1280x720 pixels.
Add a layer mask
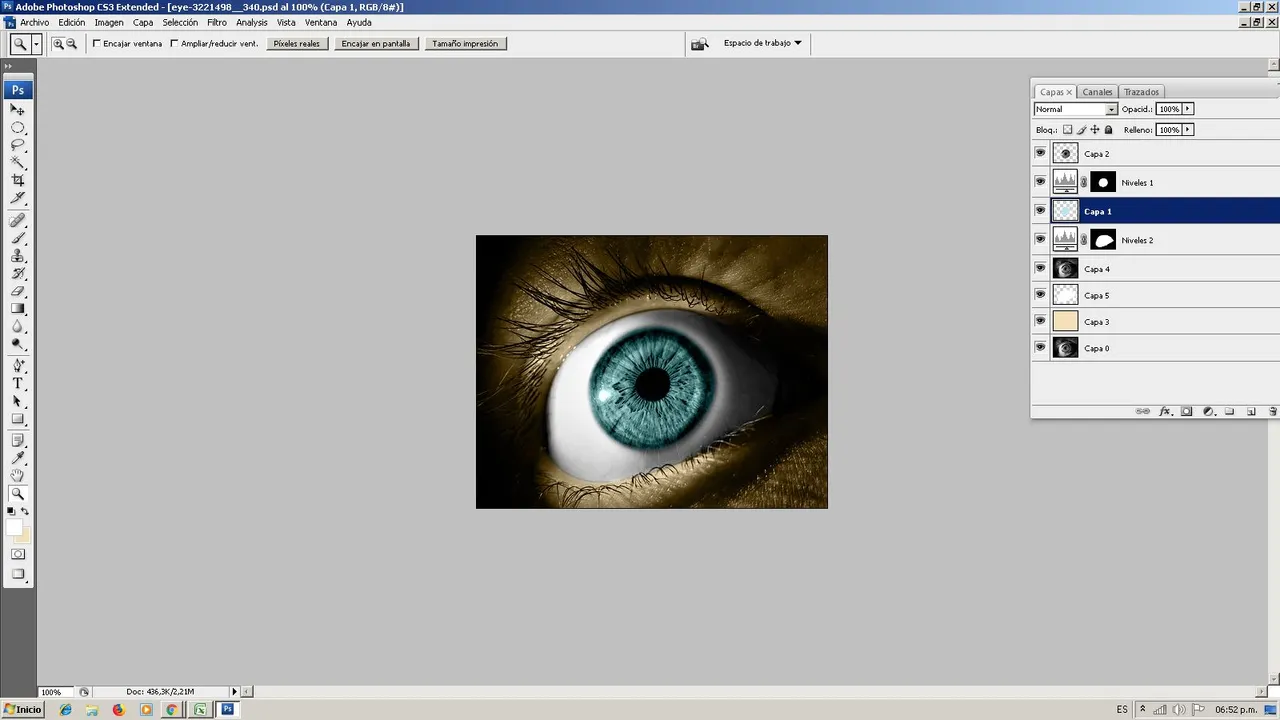pyautogui.click(x=1187, y=411)
